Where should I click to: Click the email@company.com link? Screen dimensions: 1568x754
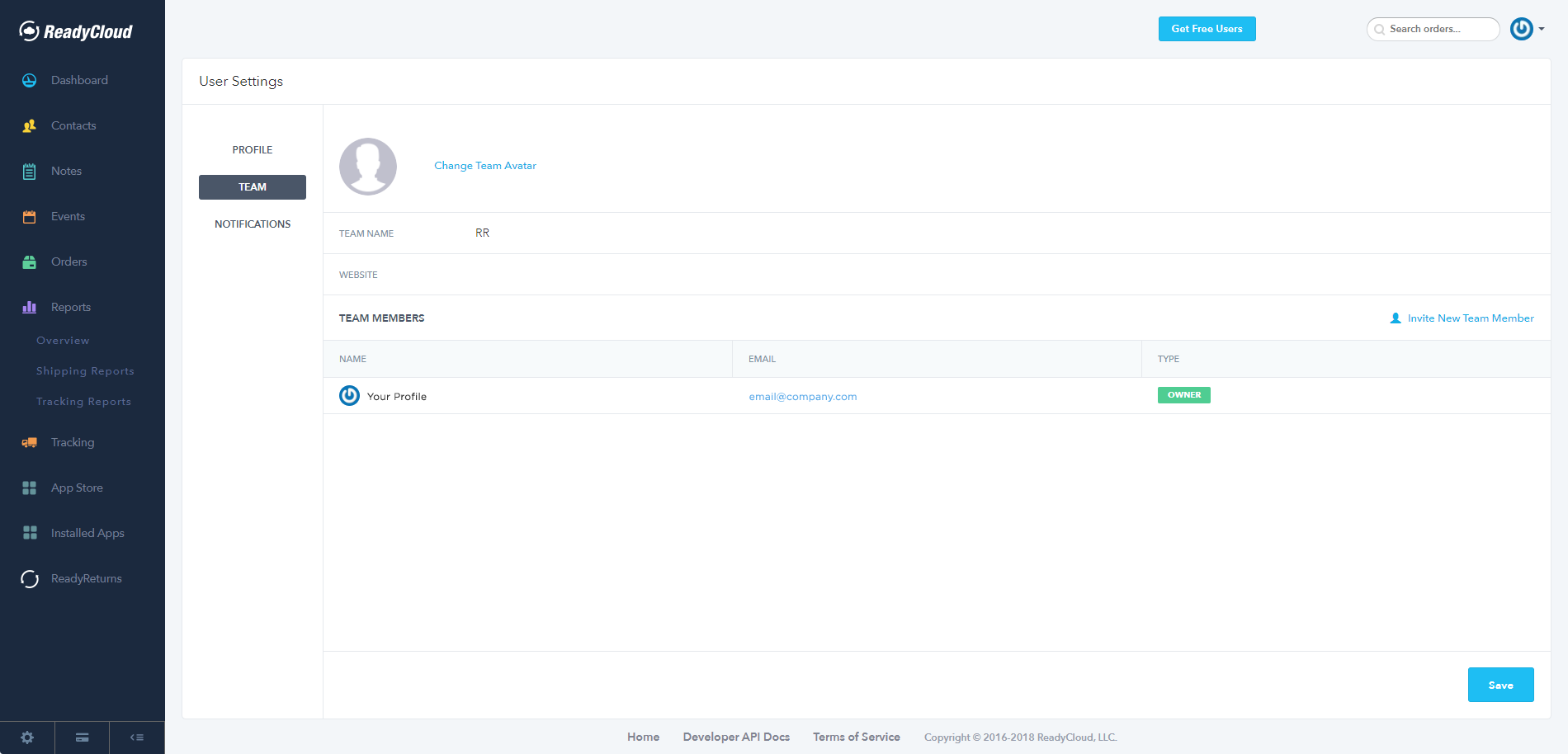click(x=803, y=397)
